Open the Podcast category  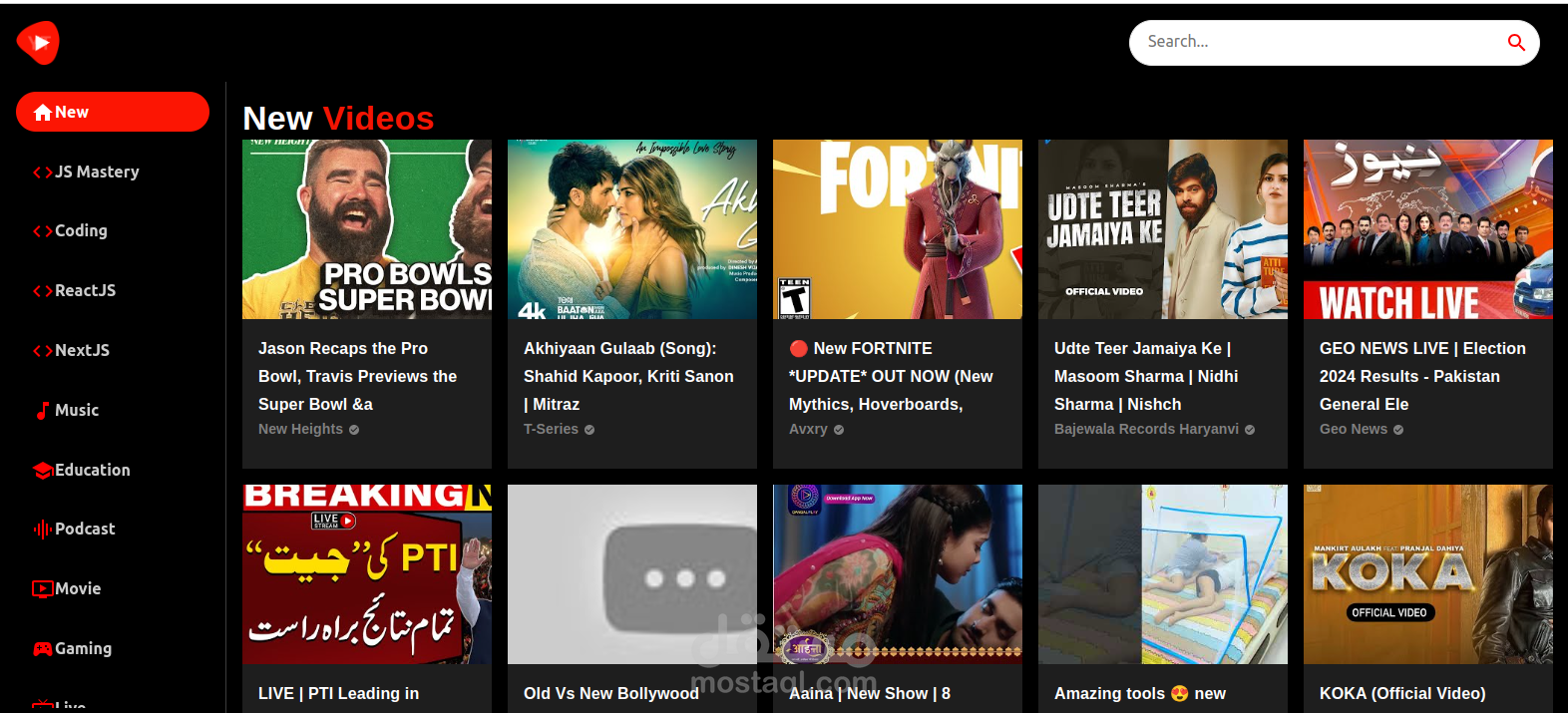tap(113, 529)
